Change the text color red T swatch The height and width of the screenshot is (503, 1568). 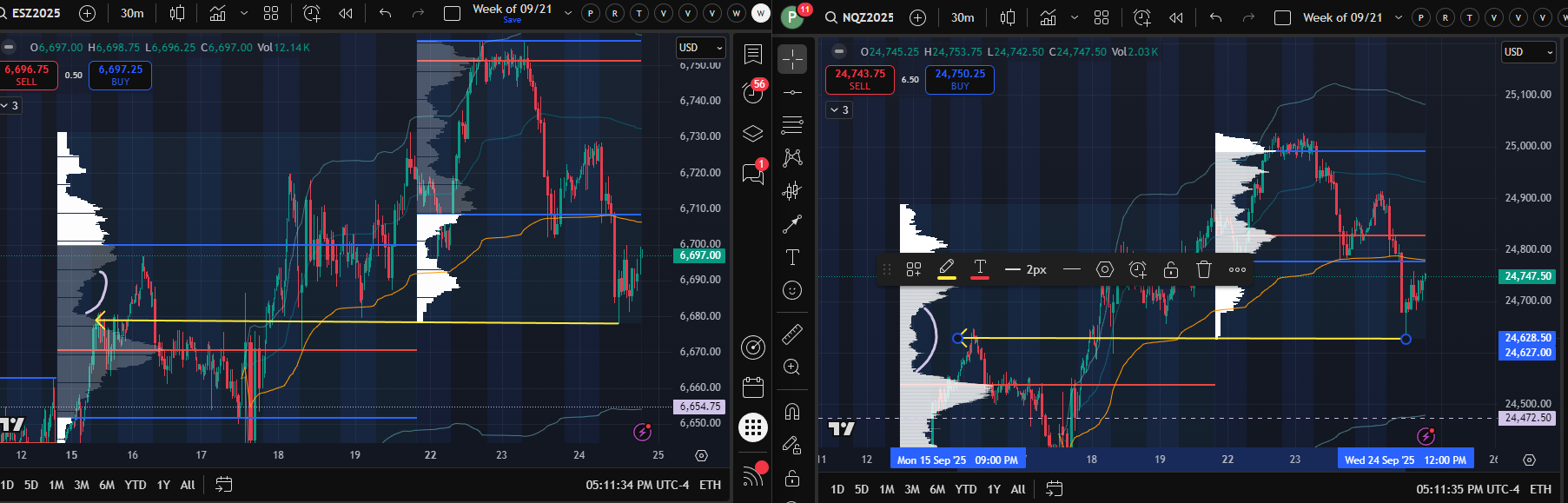click(x=980, y=269)
